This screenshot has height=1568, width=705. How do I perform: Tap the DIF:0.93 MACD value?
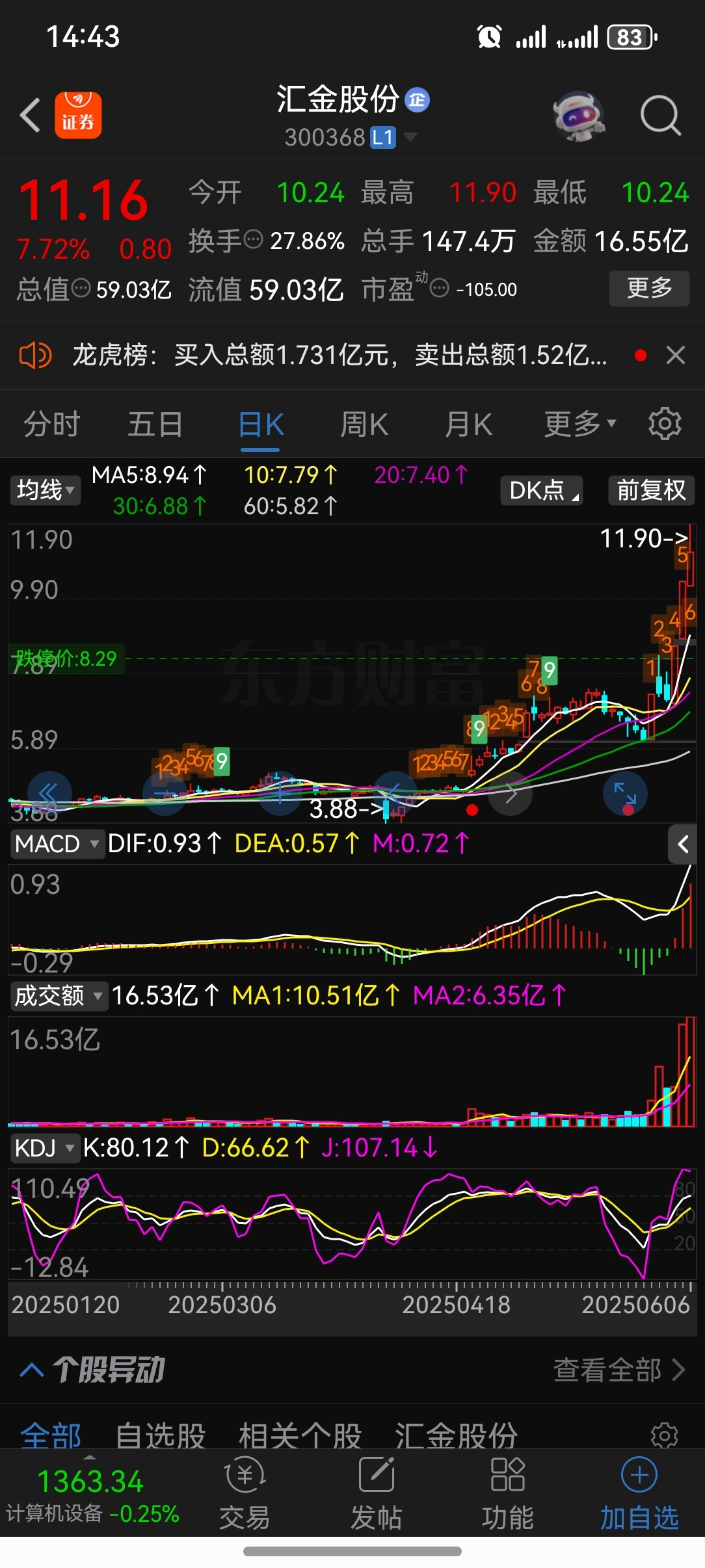click(x=165, y=843)
